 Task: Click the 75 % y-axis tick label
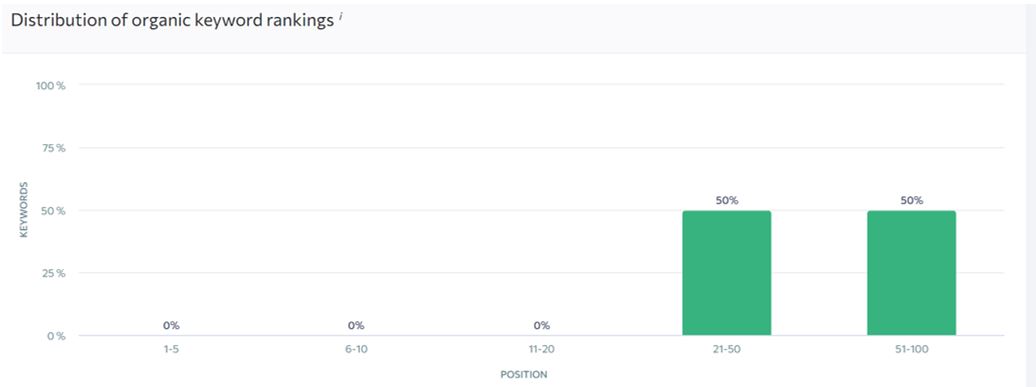(x=53, y=148)
